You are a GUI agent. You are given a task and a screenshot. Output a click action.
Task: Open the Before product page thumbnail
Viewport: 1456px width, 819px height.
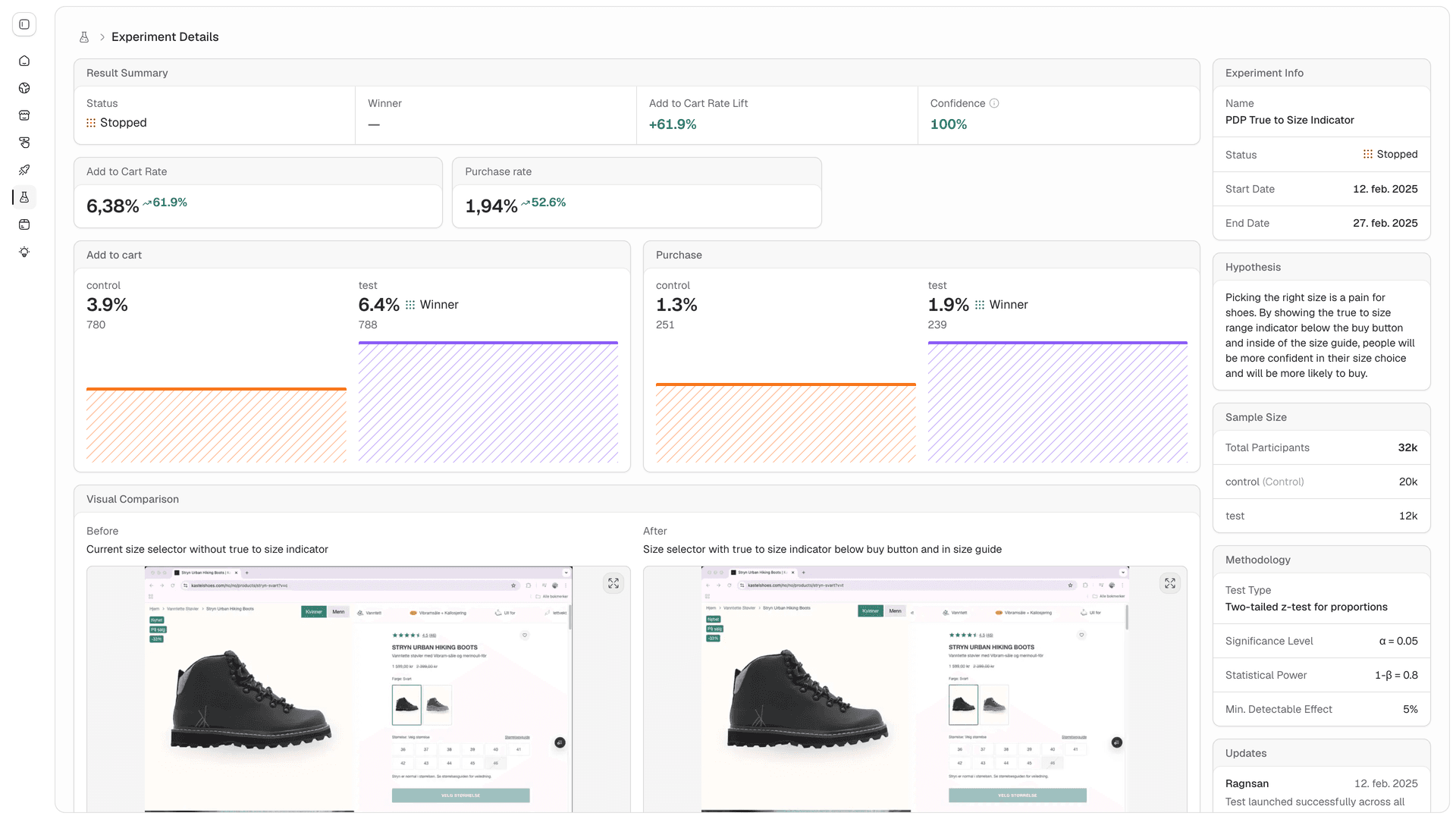click(358, 689)
